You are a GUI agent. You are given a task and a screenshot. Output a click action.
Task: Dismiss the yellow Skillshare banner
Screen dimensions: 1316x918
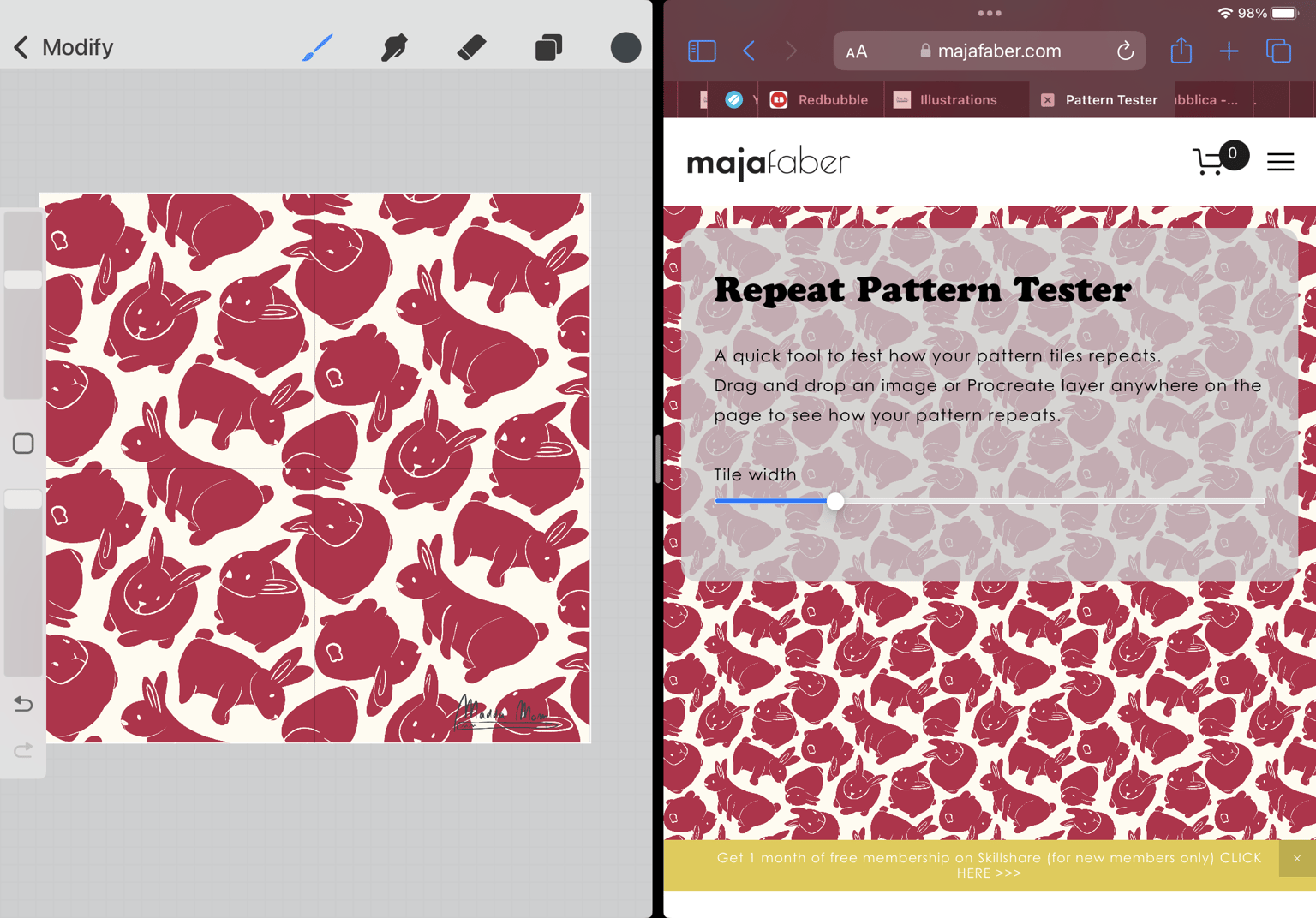pyautogui.click(x=1297, y=858)
